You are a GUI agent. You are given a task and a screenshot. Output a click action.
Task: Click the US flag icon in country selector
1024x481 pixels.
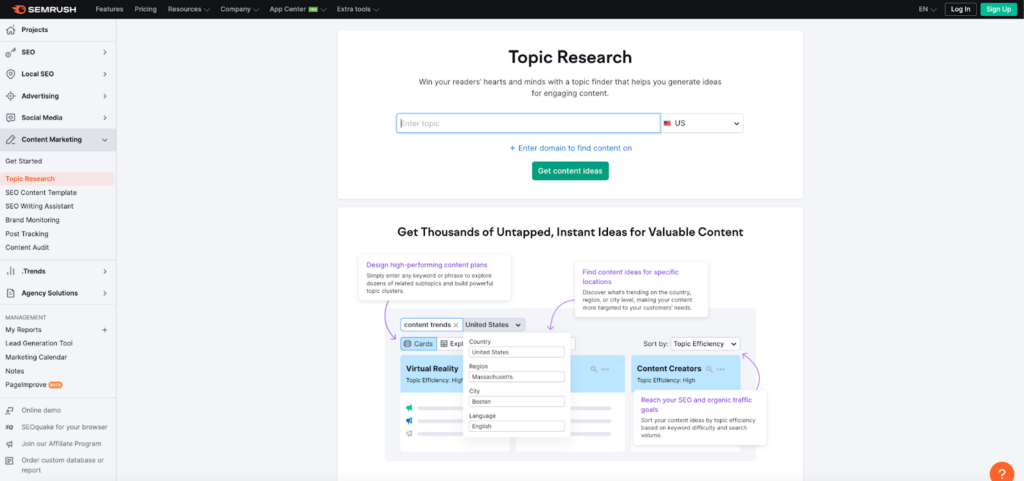point(667,123)
